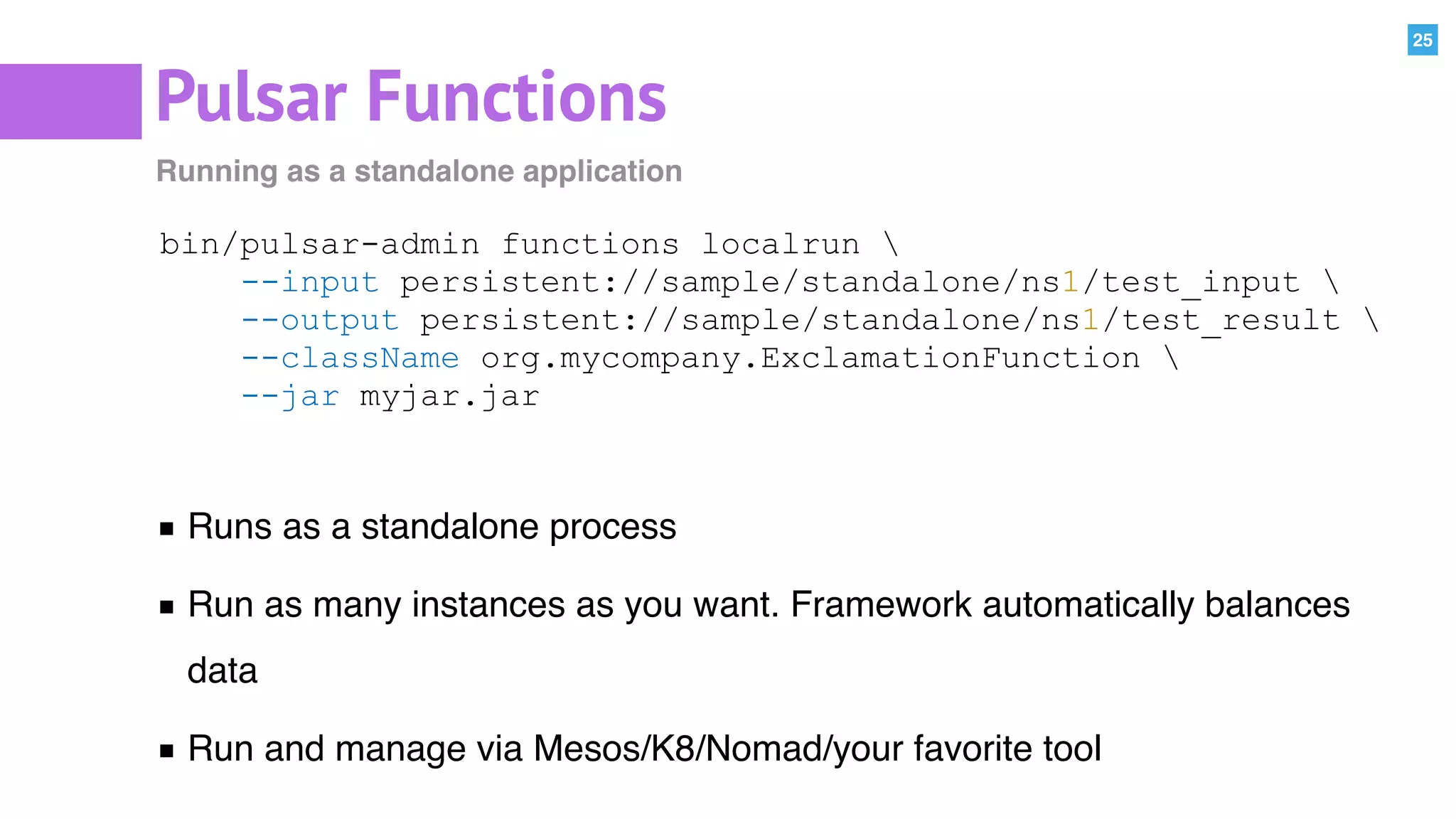Click the --jar flag in code
The image size is (1456, 819).
(x=290, y=397)
